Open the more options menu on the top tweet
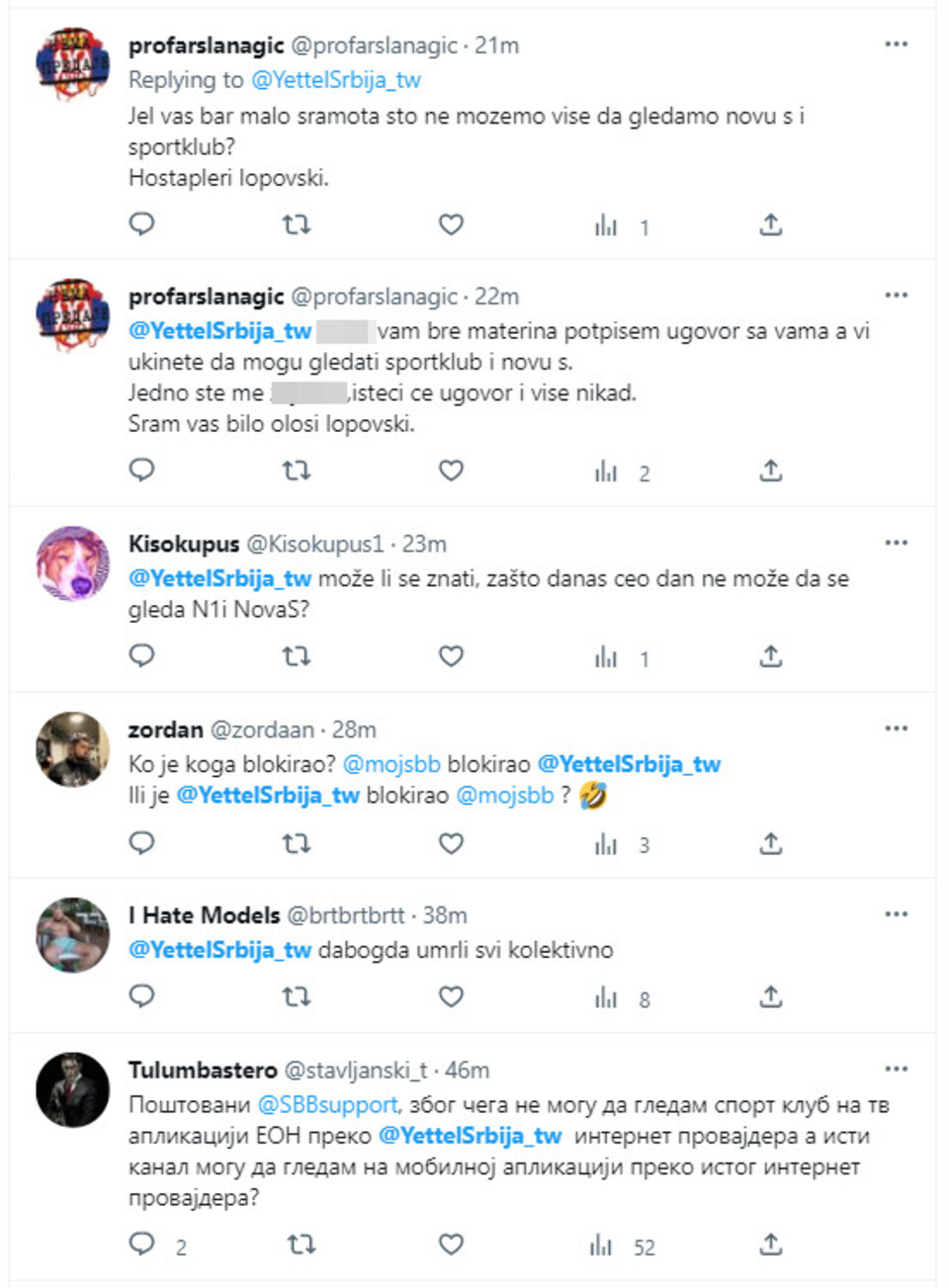 tap(899, 43)
